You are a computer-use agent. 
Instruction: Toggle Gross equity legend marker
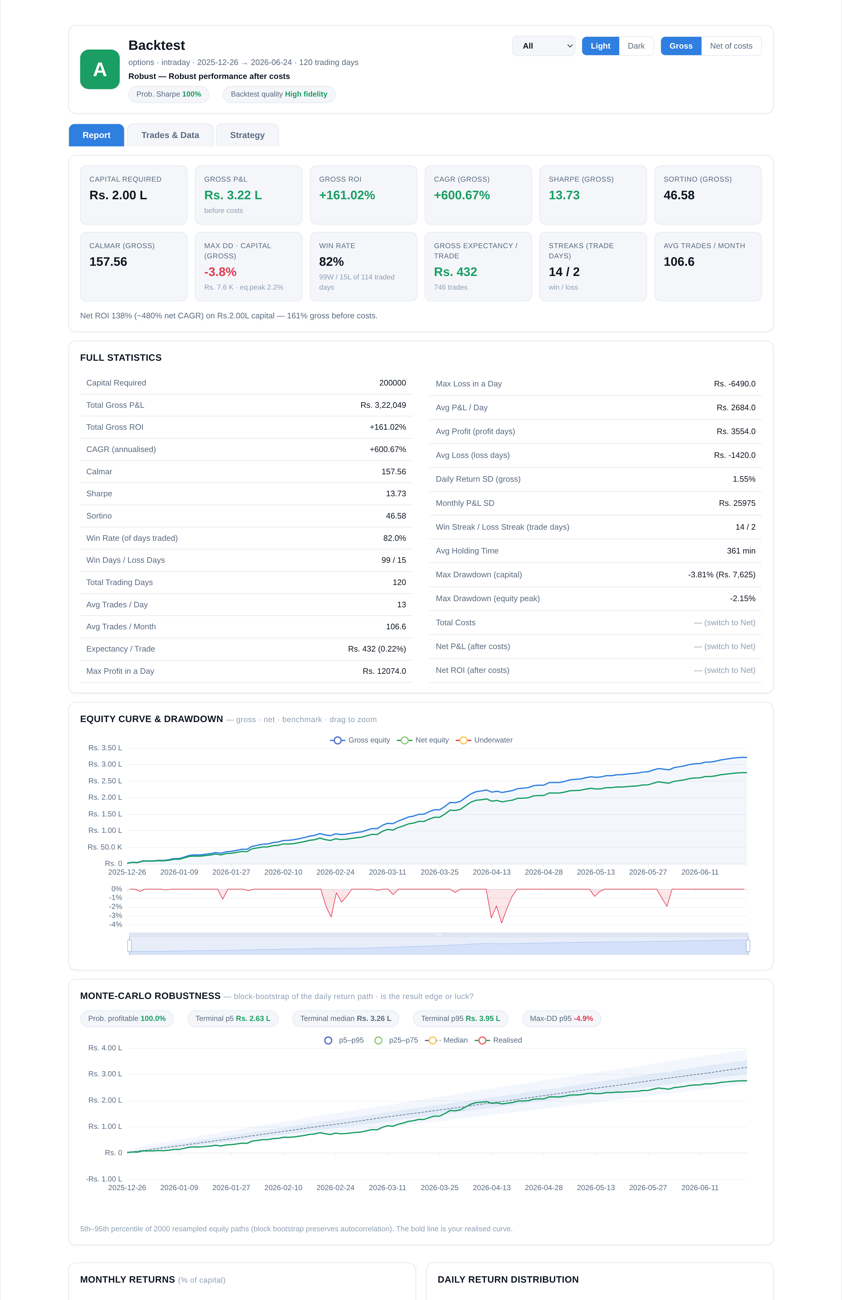click(x=337, y=740)
